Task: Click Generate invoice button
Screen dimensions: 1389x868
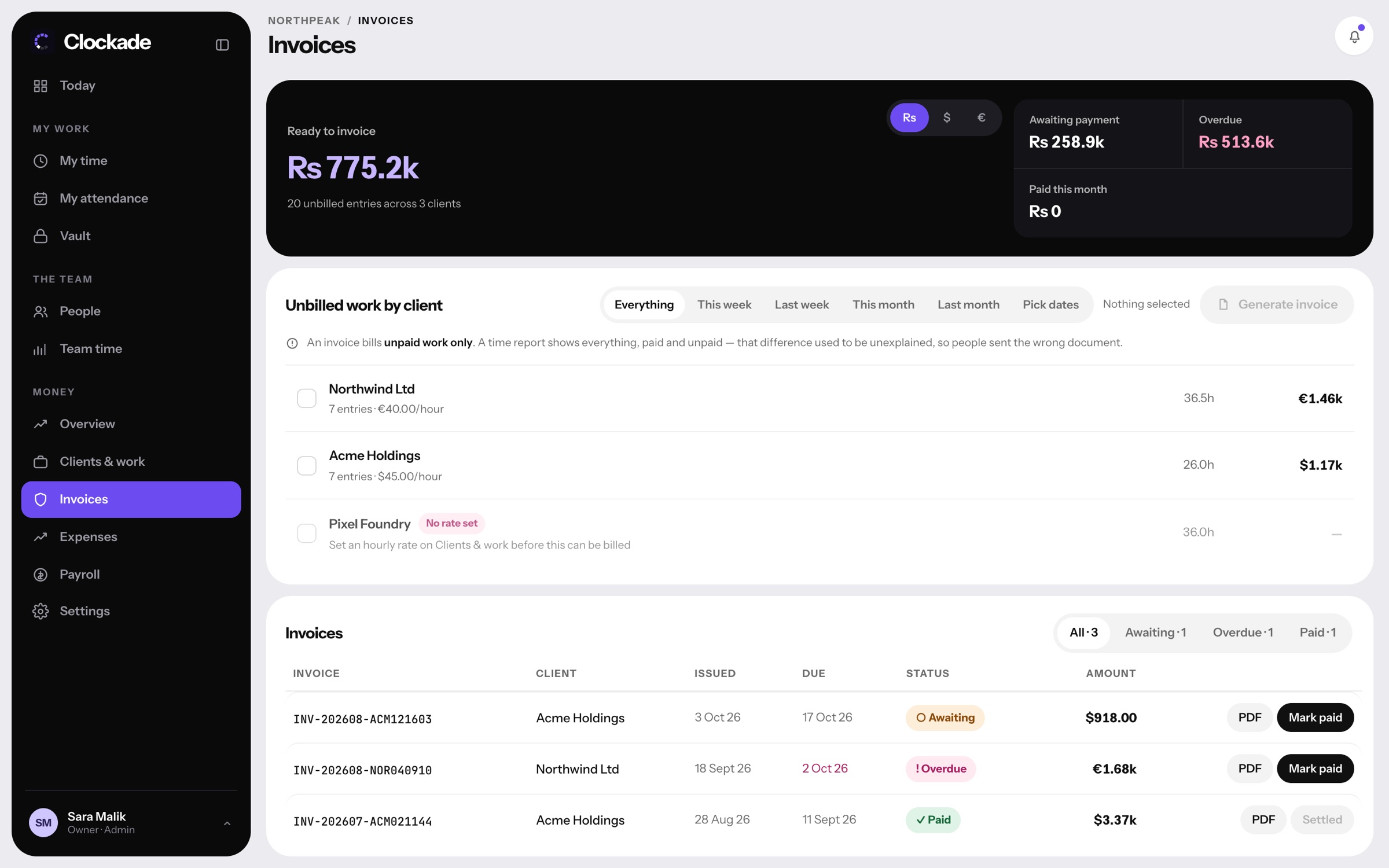Action: pyautogui.click(x=1277, y=304)
